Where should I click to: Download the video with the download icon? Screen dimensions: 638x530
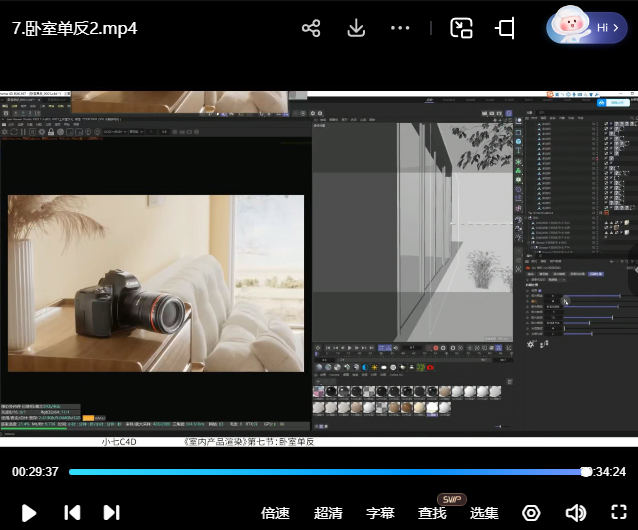pos(356,28)
